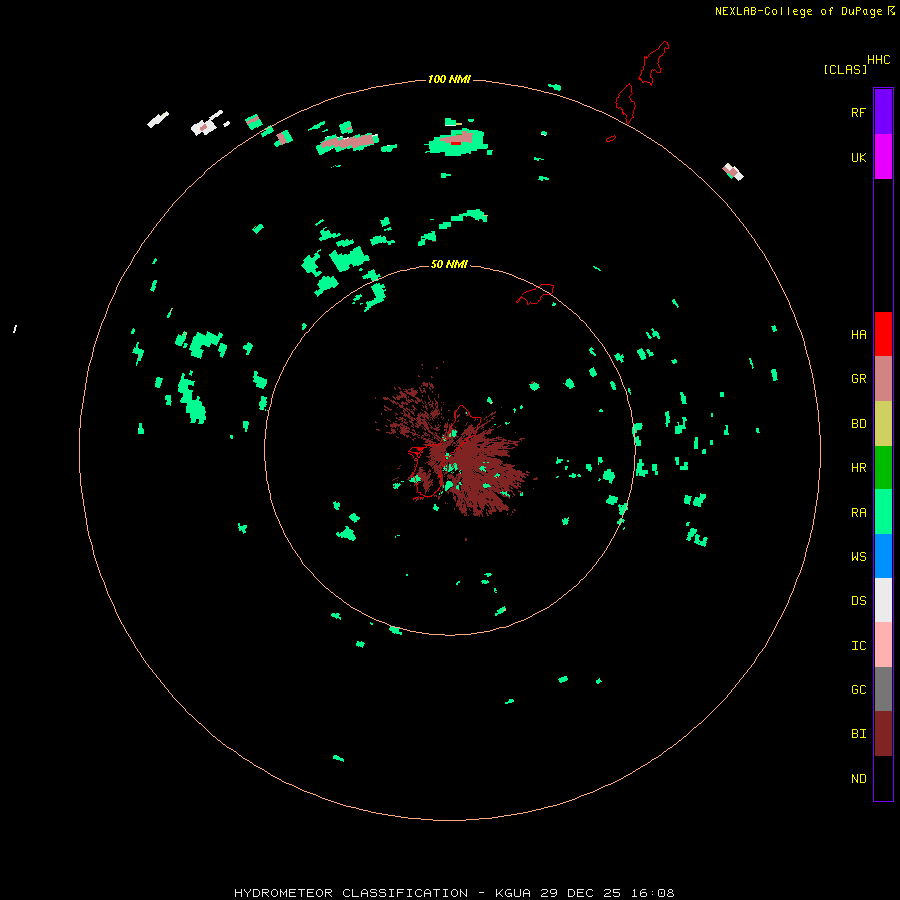Viewport: 900px width, 900px height.
Task: Select the GR salmon-rose legend swatch
Action: pos(883,379)
